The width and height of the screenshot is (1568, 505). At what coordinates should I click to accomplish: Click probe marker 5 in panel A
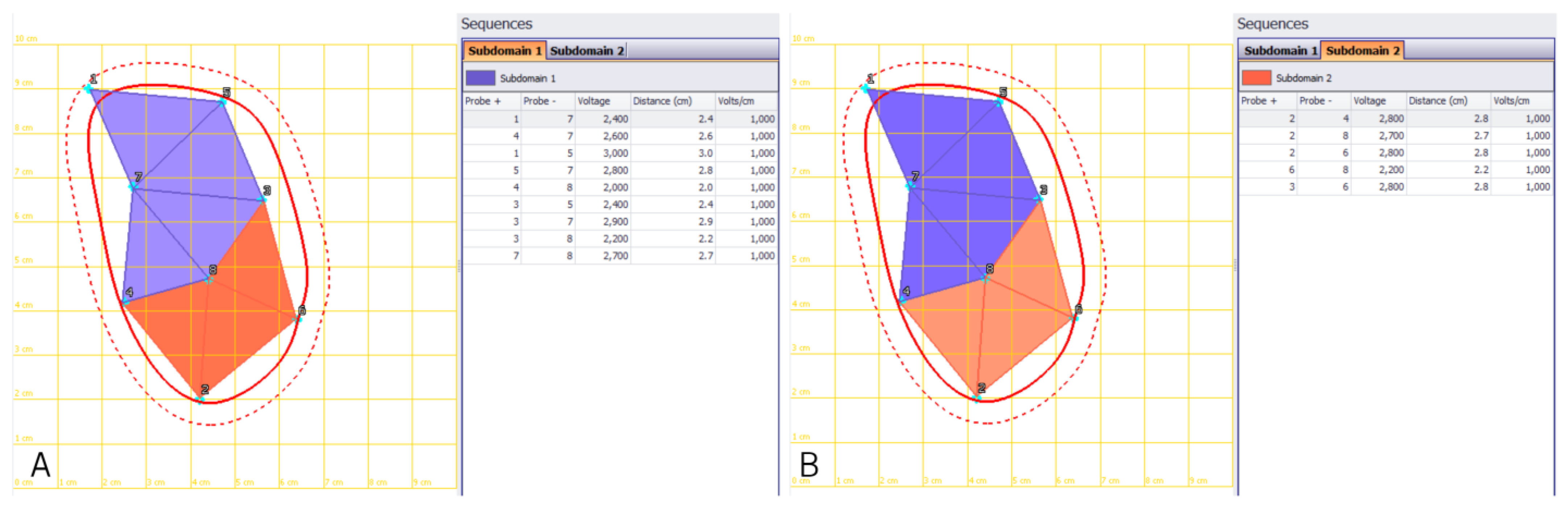tap(223, 101)
